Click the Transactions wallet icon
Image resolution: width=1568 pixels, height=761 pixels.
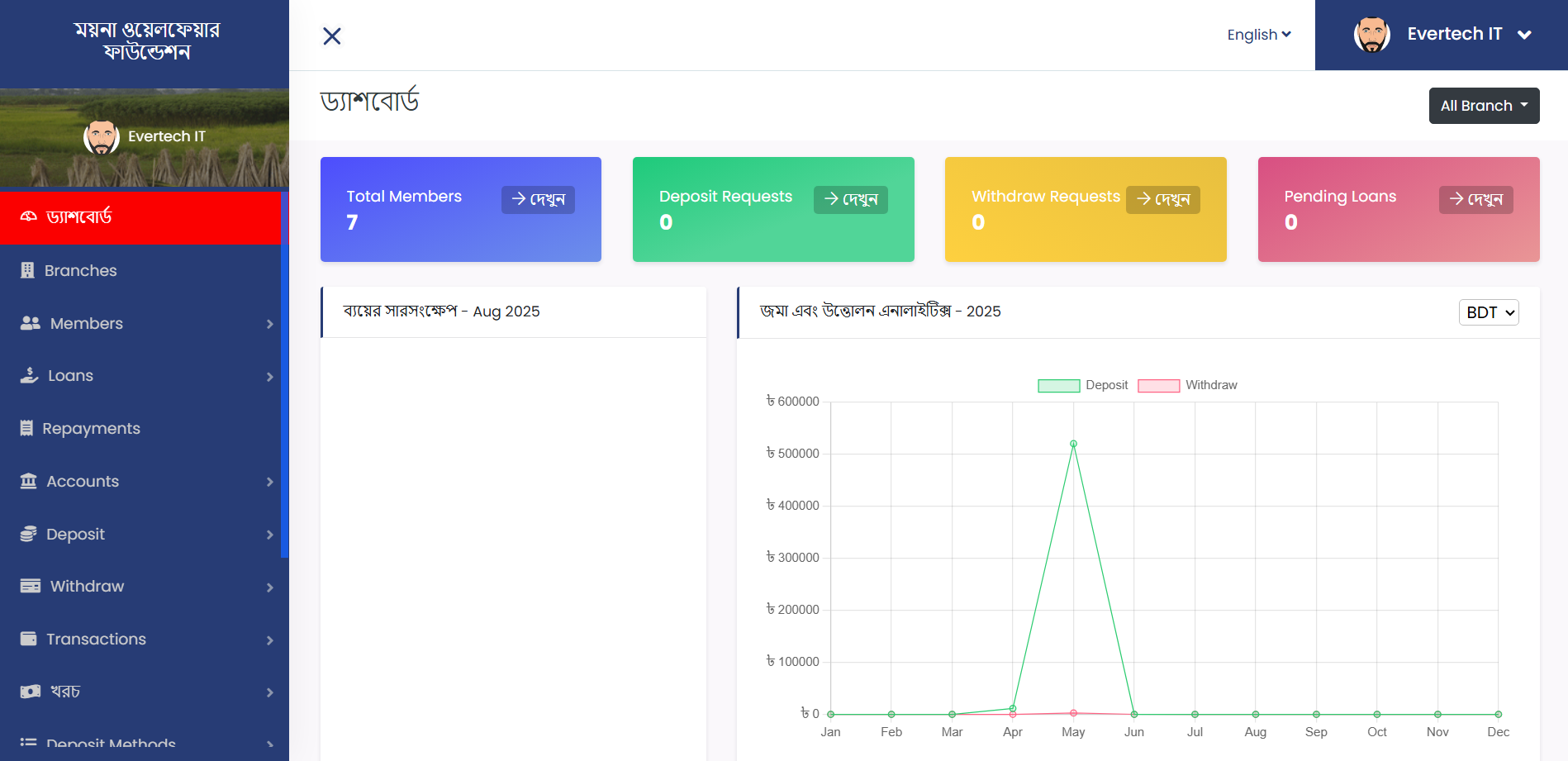(28, 639)
